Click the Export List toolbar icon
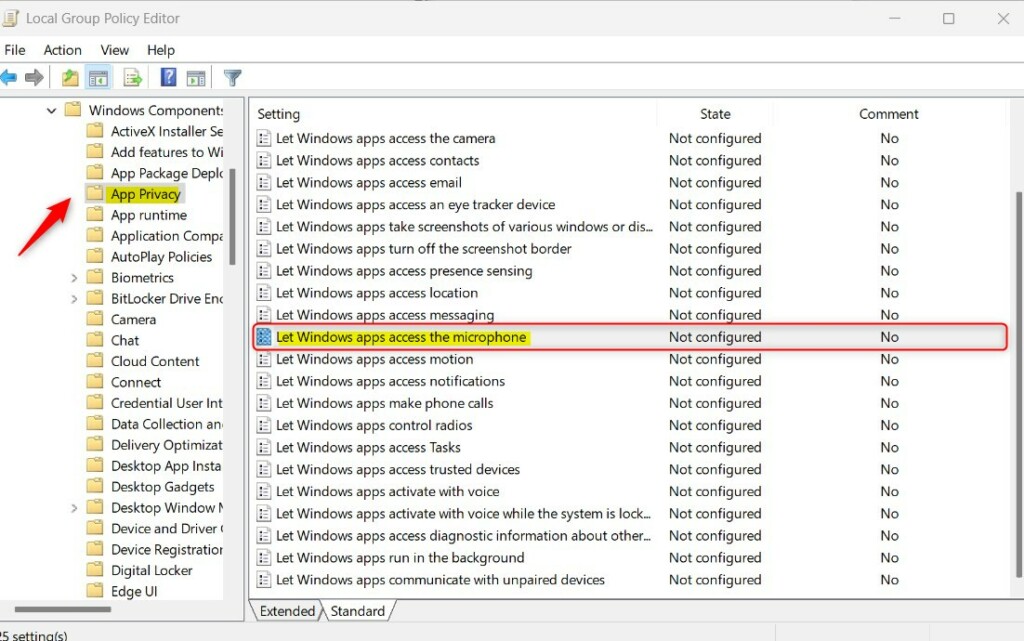The image size is (1024, 641). pyautogui.click(x=133, y=78)
